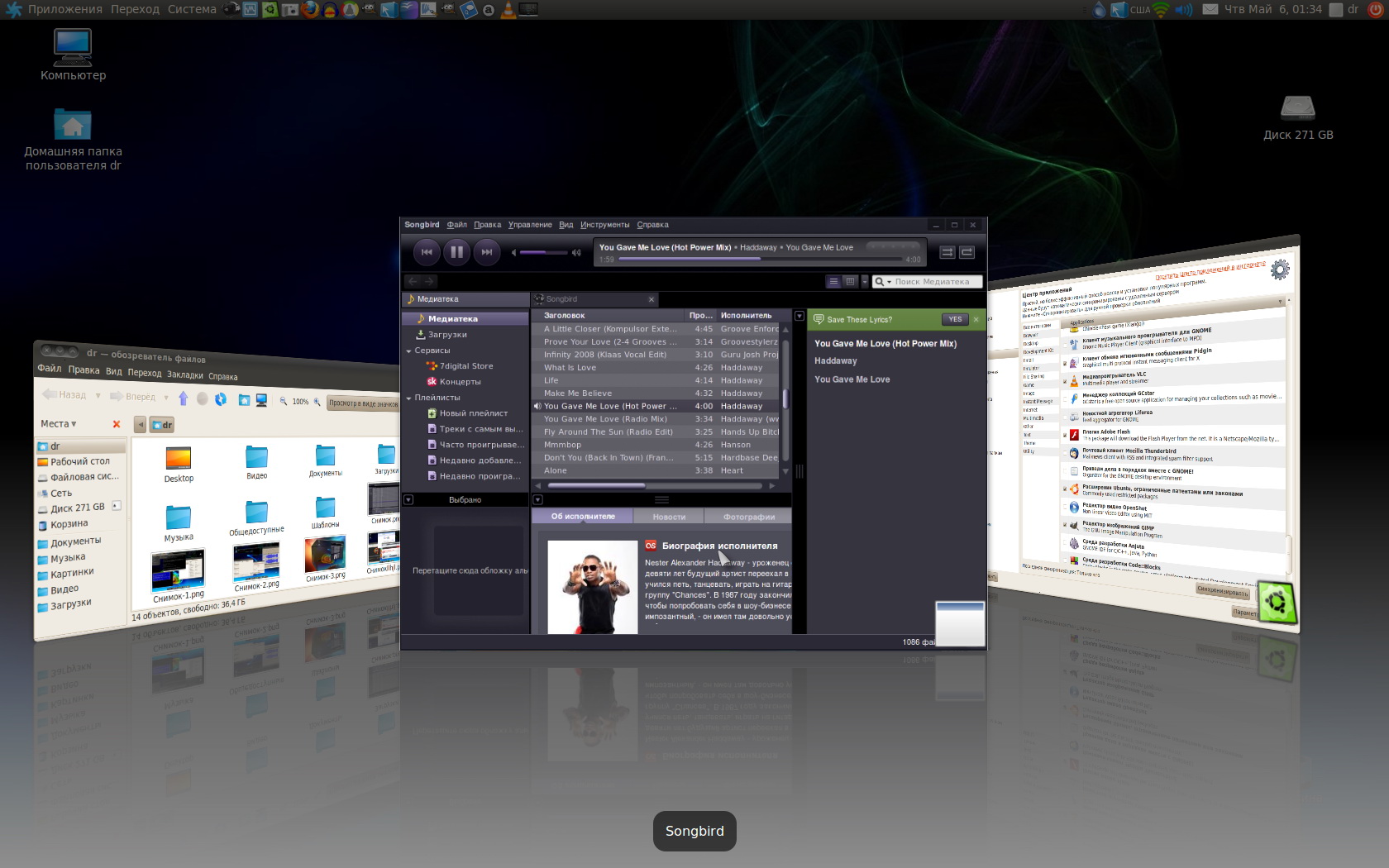Open the Правка menu in Songbird
Viewport: 1389px width, 868px height.
(x=487, y=225)
